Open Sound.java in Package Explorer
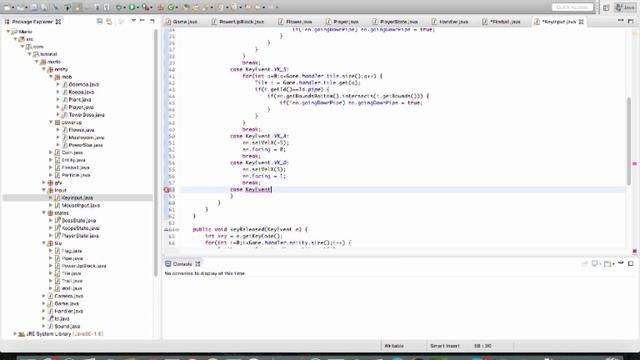This screenshot has width=640, height=360. pyautogui.click(x=67, y=326)
